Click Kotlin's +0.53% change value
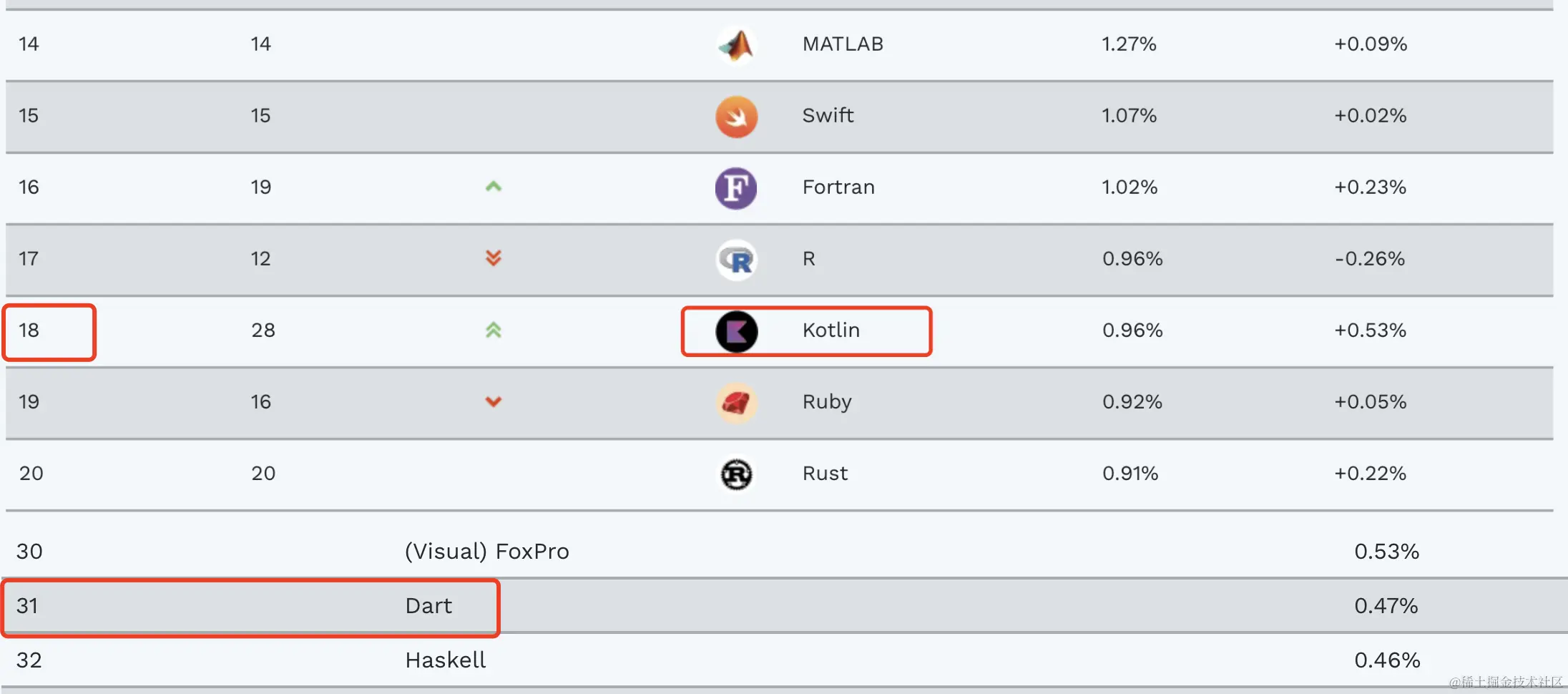Screen dimensions: 1568x694 tap(1370, 330)
